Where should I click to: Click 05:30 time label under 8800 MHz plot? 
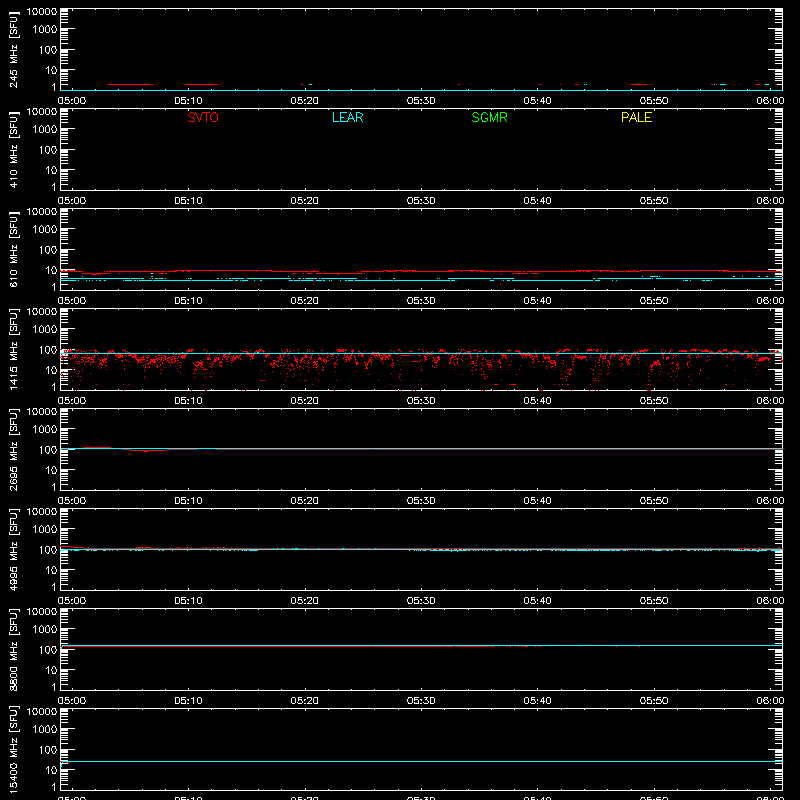point(421,701)
